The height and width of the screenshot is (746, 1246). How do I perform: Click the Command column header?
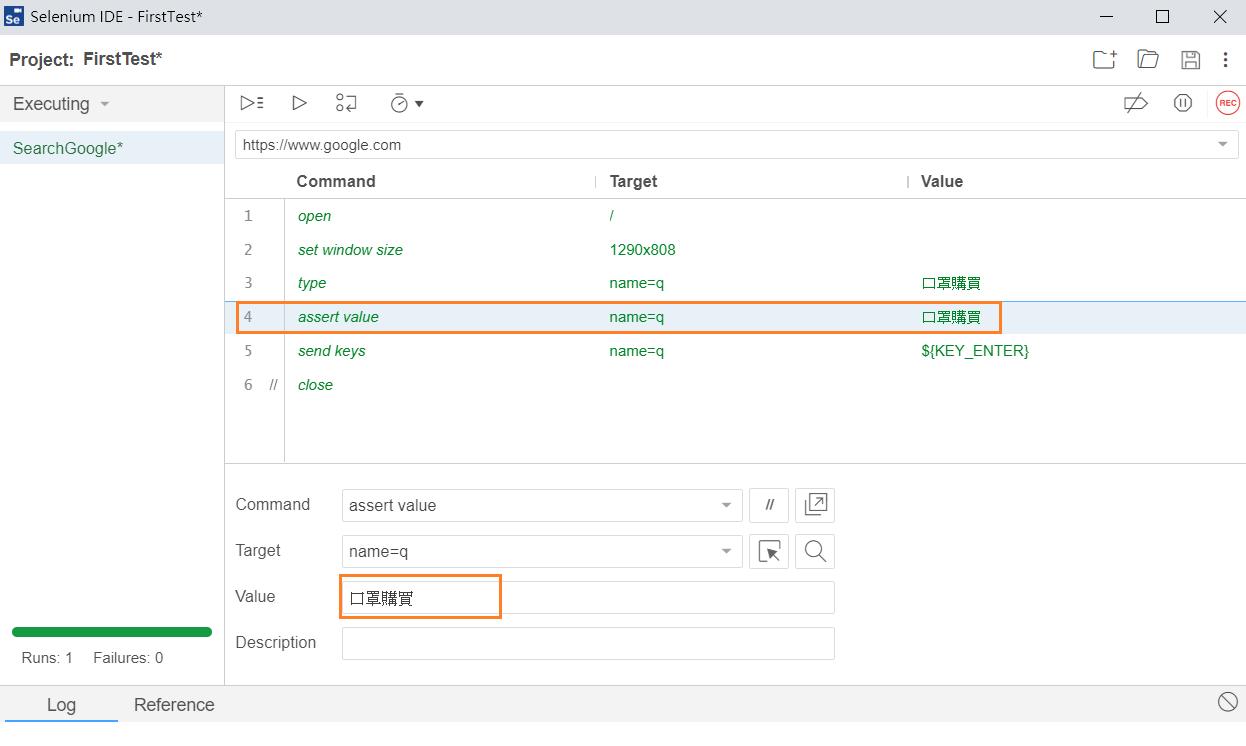[336, 182]
